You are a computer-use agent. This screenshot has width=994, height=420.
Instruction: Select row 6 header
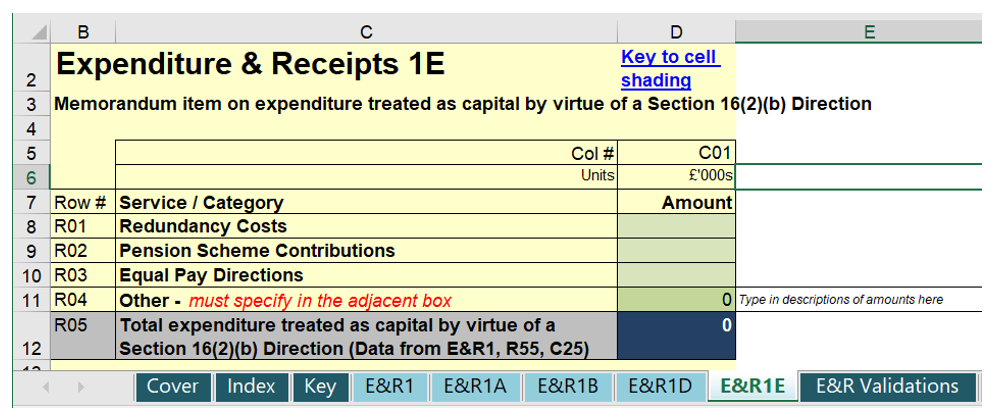pyautogui.click(x=29, y=177)
